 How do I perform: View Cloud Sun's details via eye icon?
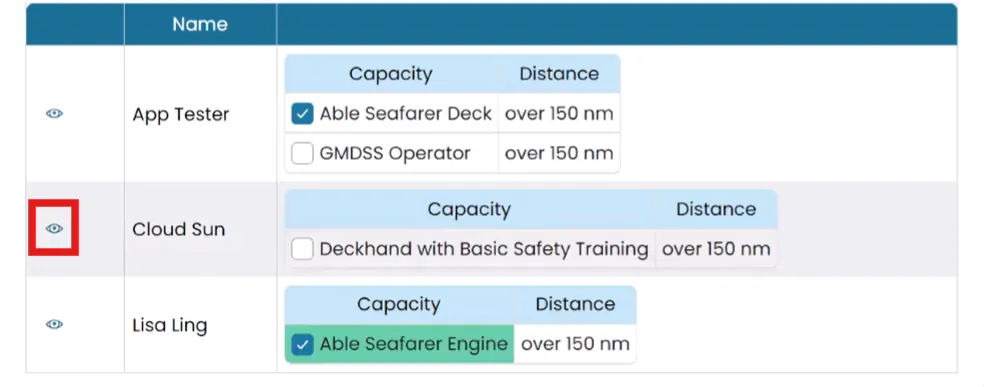pyautogui.click(x=55, y=228)
